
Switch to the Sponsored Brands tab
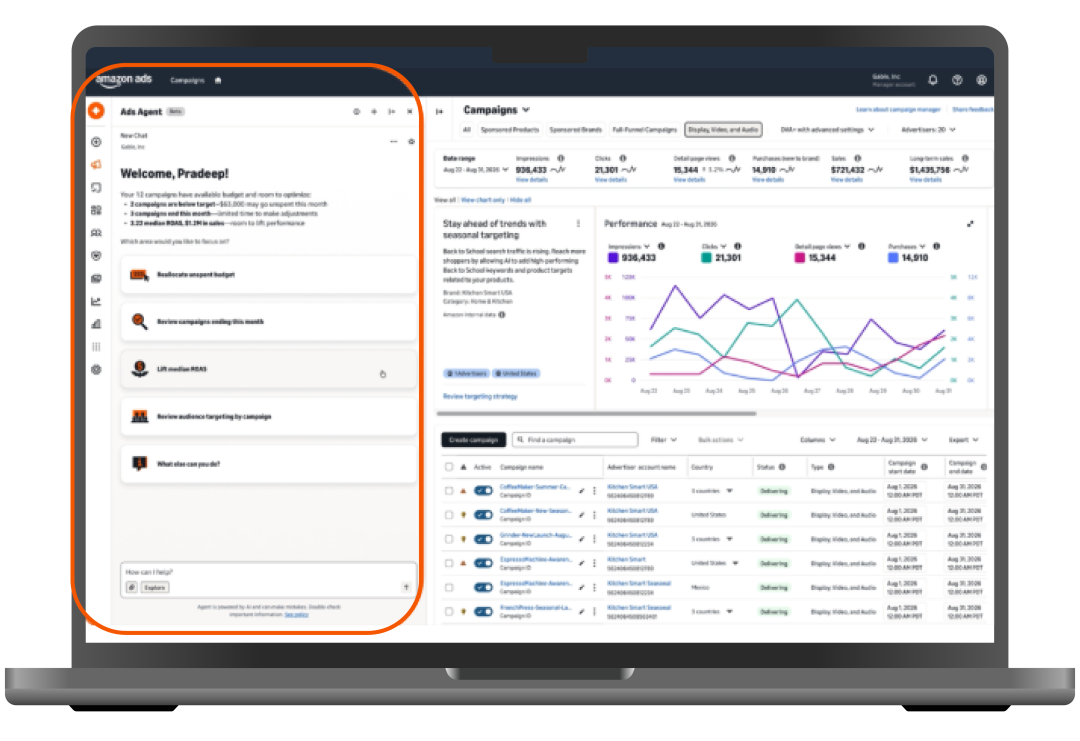(575, 129)
